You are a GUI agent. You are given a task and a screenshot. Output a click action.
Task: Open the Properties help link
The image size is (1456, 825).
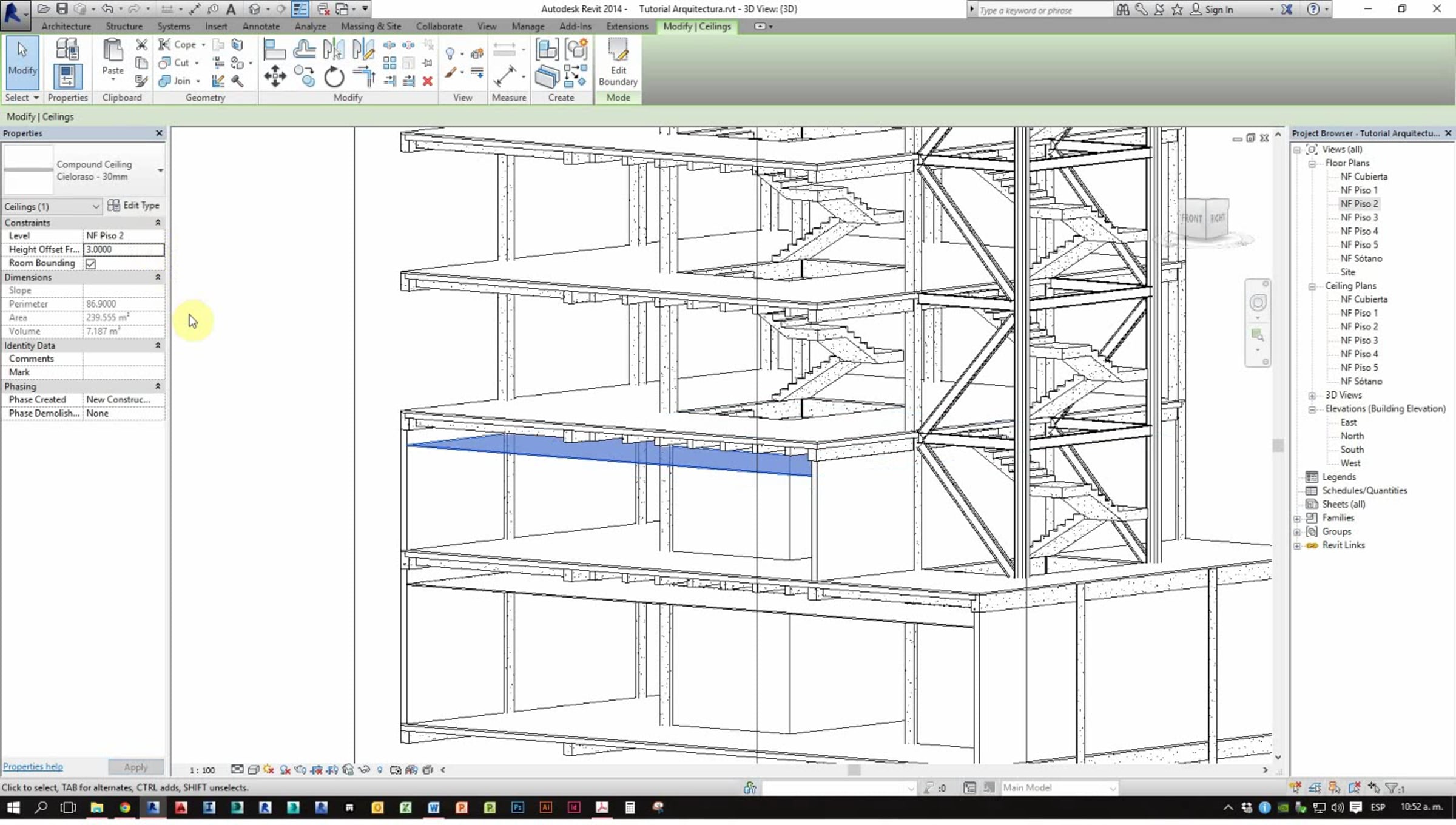click(x=33, y=766)
